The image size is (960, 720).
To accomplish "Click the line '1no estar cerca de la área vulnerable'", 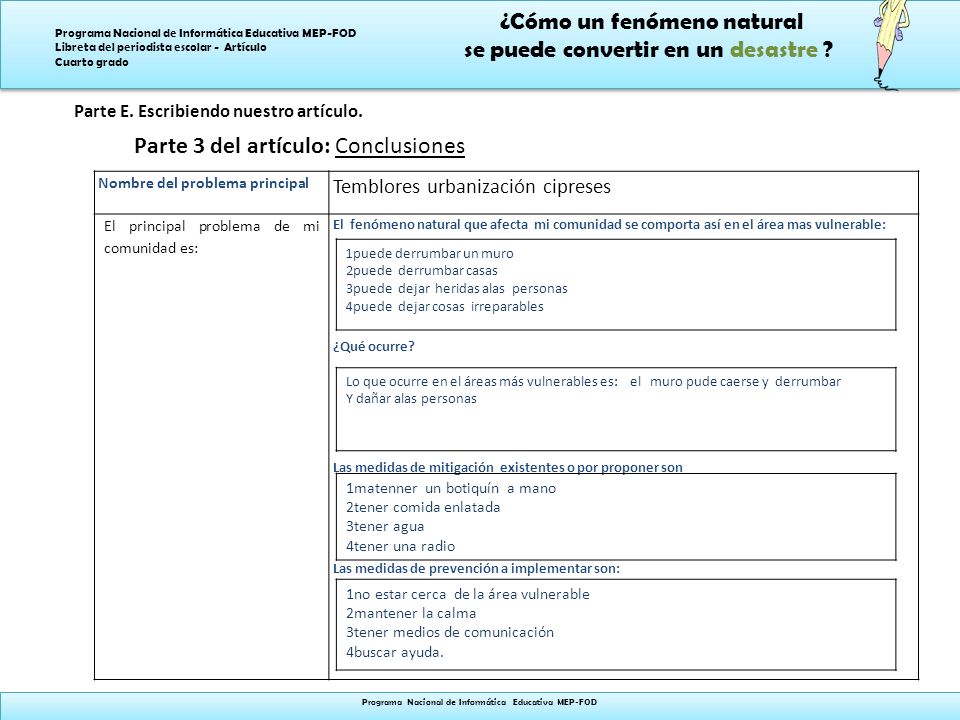I will [468, 594].
